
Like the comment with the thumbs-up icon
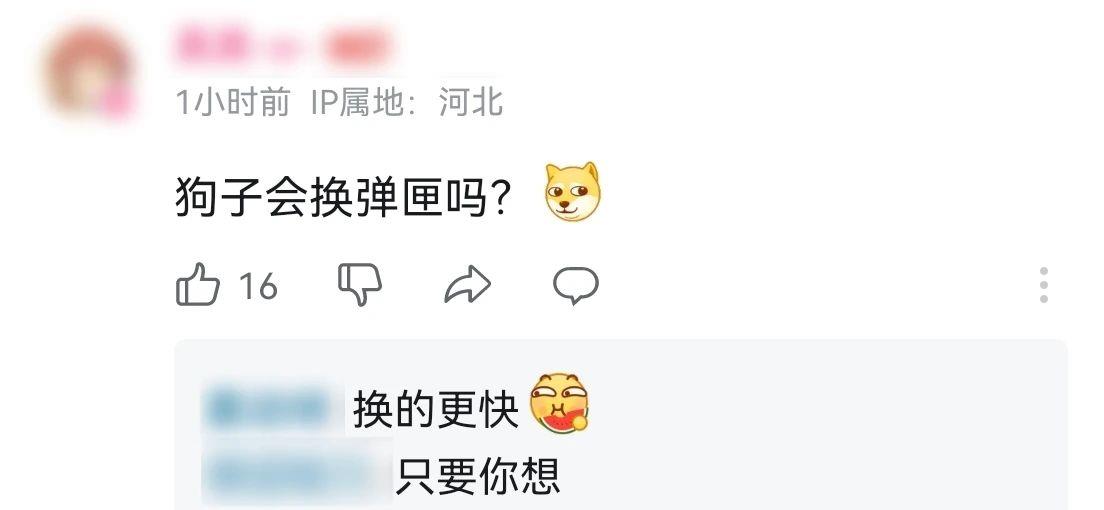[197, 285]
